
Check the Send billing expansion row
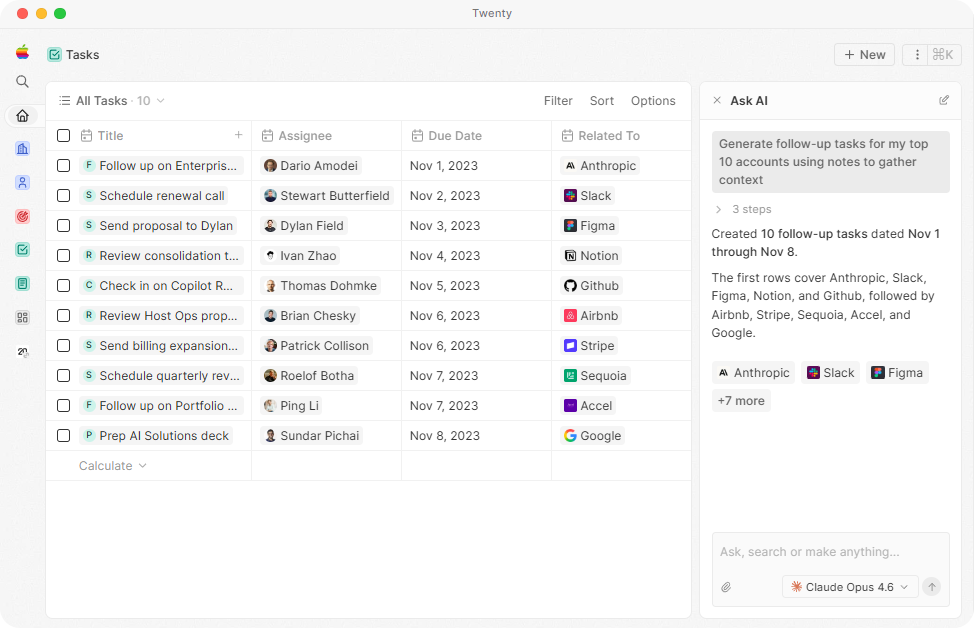click(63, 345)
